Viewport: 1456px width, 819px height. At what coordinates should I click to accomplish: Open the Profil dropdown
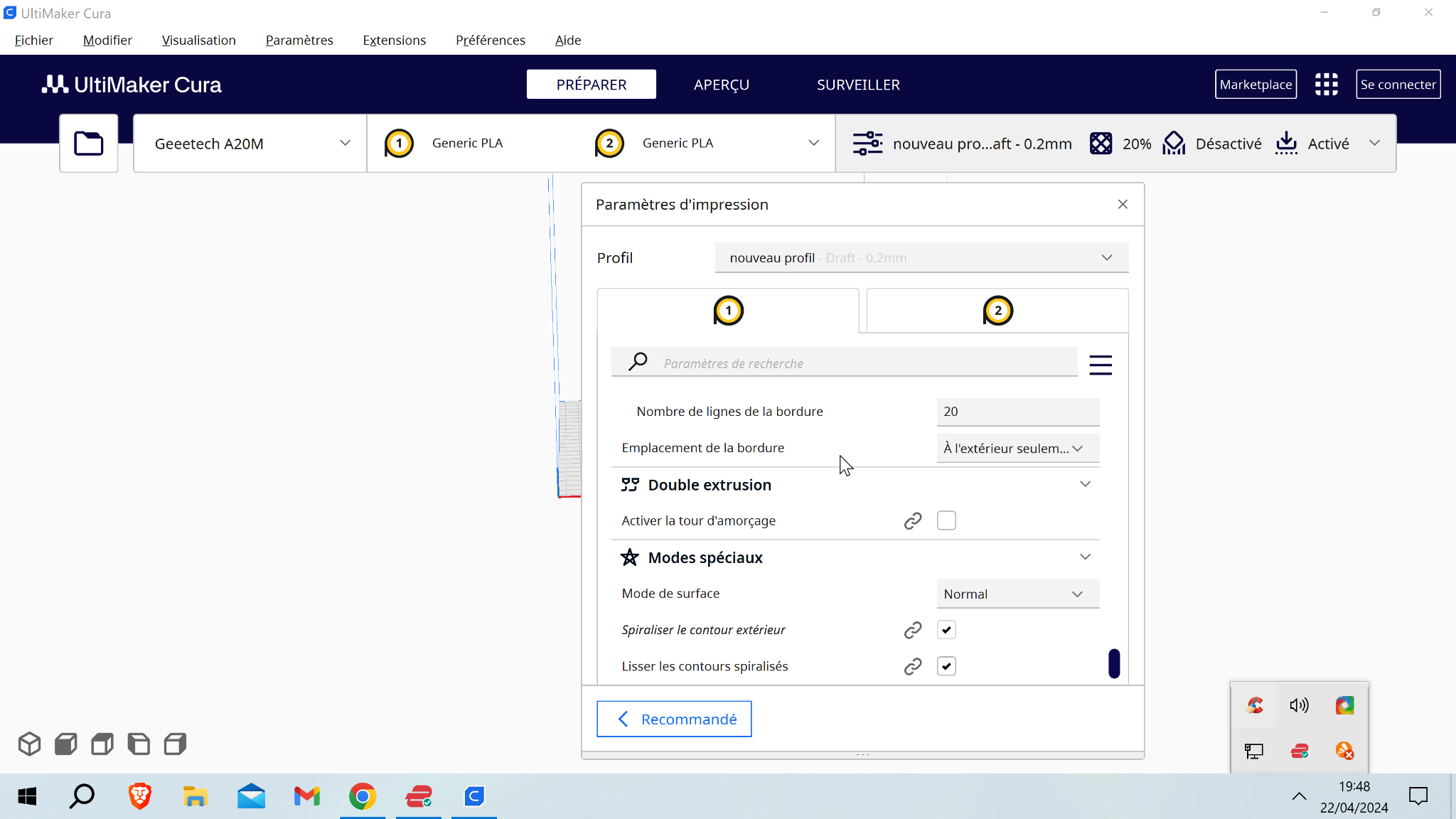(x=921, y=257)
